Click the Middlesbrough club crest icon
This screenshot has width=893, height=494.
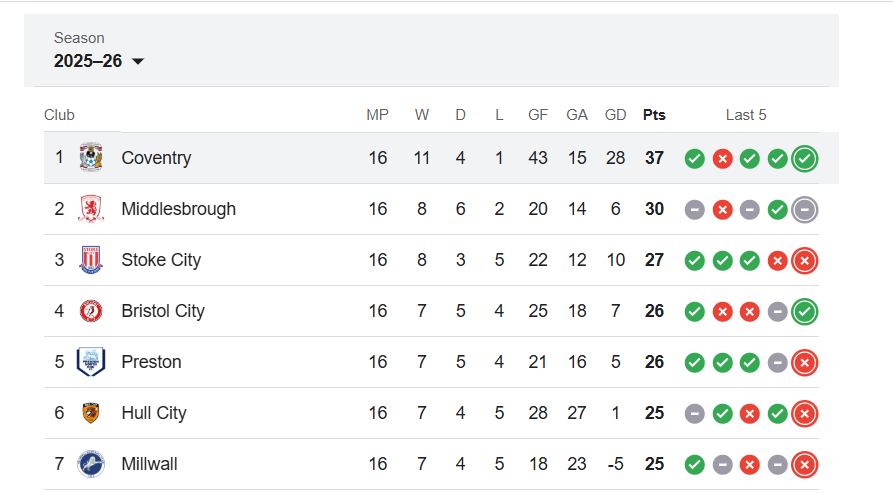[91, 209]
